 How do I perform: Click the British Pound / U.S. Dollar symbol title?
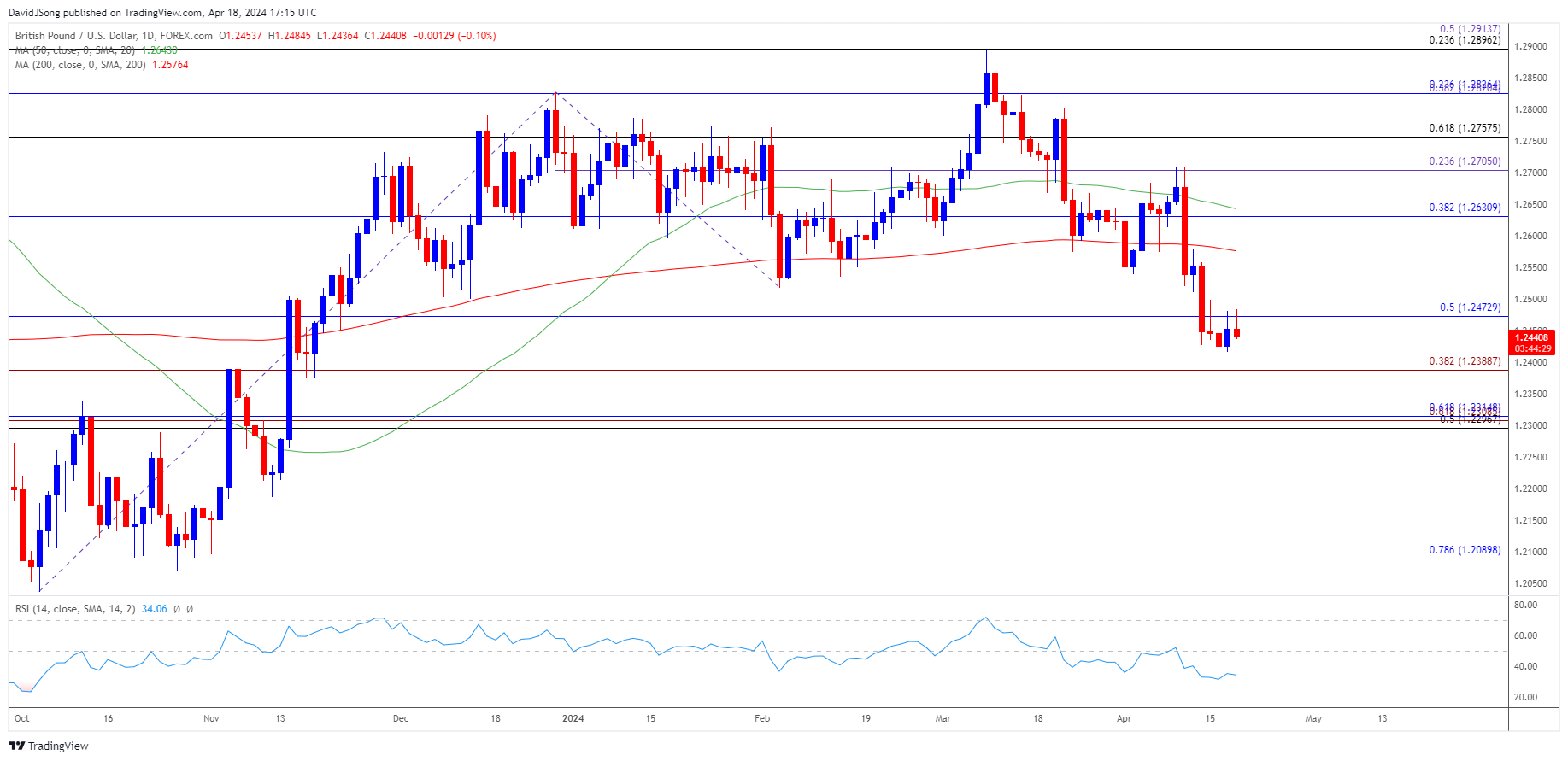coord(114,36)
